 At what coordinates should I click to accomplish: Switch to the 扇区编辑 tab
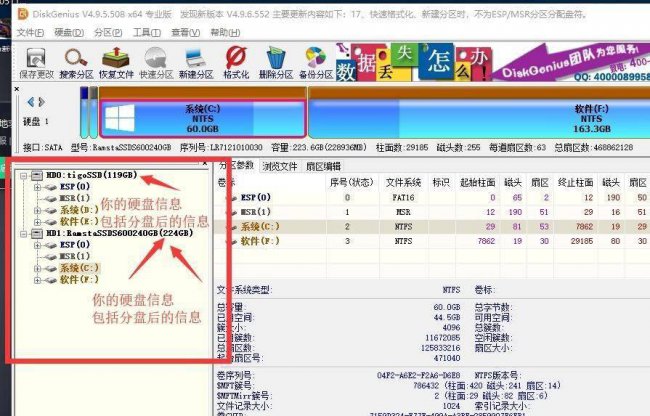point(323,167)
